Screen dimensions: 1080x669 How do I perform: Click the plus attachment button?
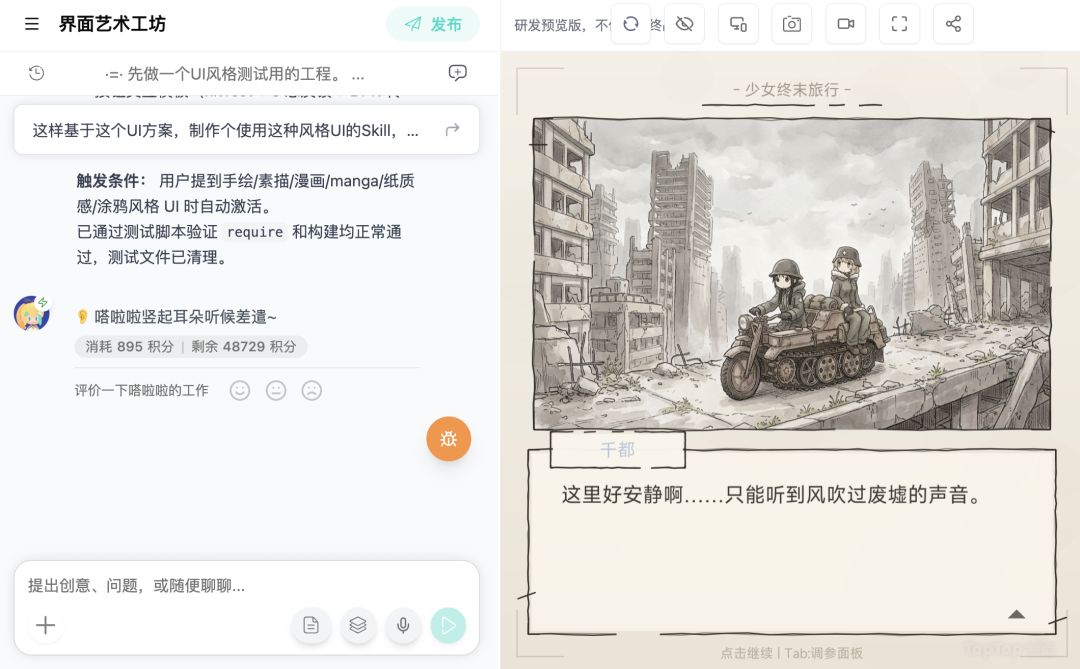tap(45, 625)
